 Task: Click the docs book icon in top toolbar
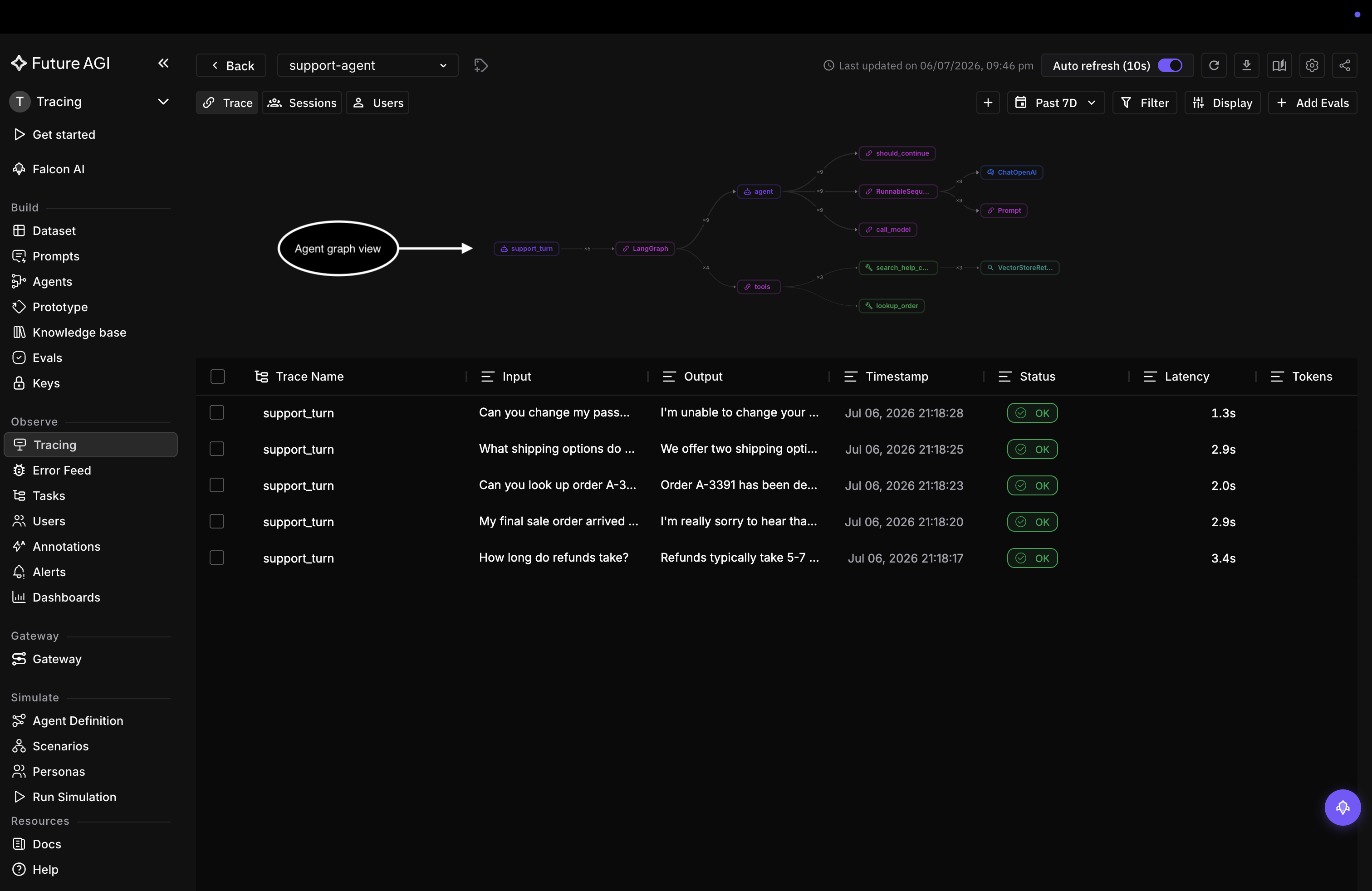click(1279, 65)
